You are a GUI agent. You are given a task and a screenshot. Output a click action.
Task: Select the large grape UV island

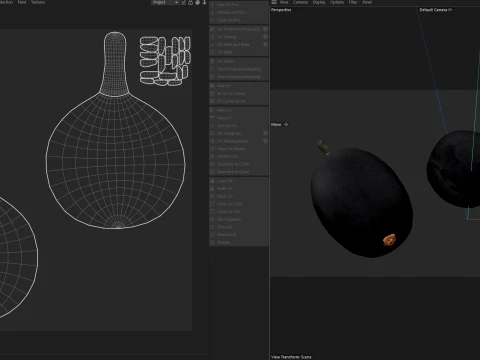pos(115,161)
